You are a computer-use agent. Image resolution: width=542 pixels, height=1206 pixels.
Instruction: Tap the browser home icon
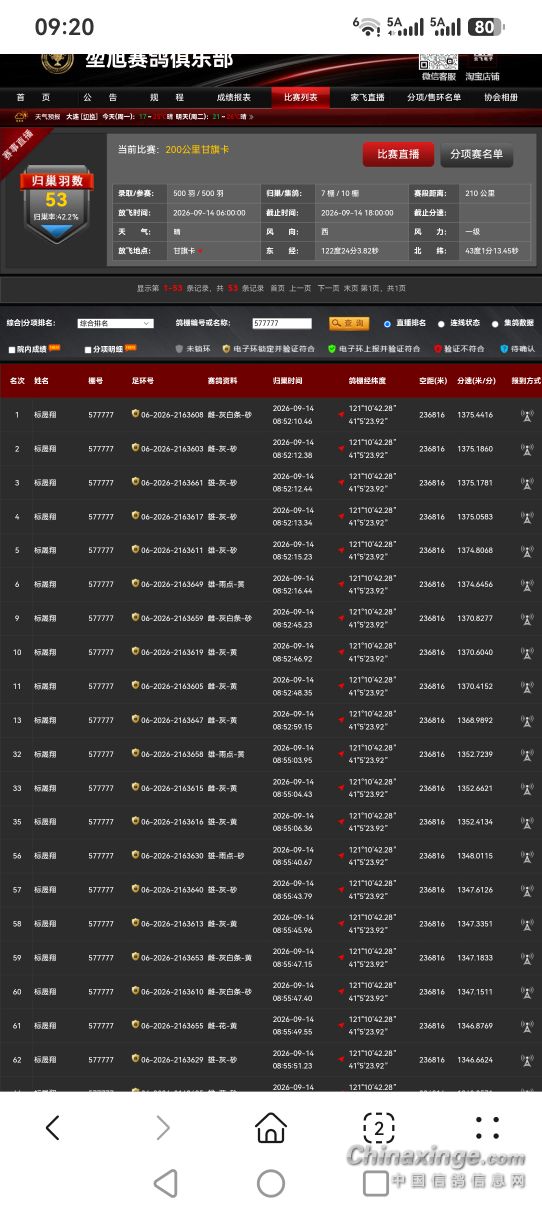coord(271,1128)
